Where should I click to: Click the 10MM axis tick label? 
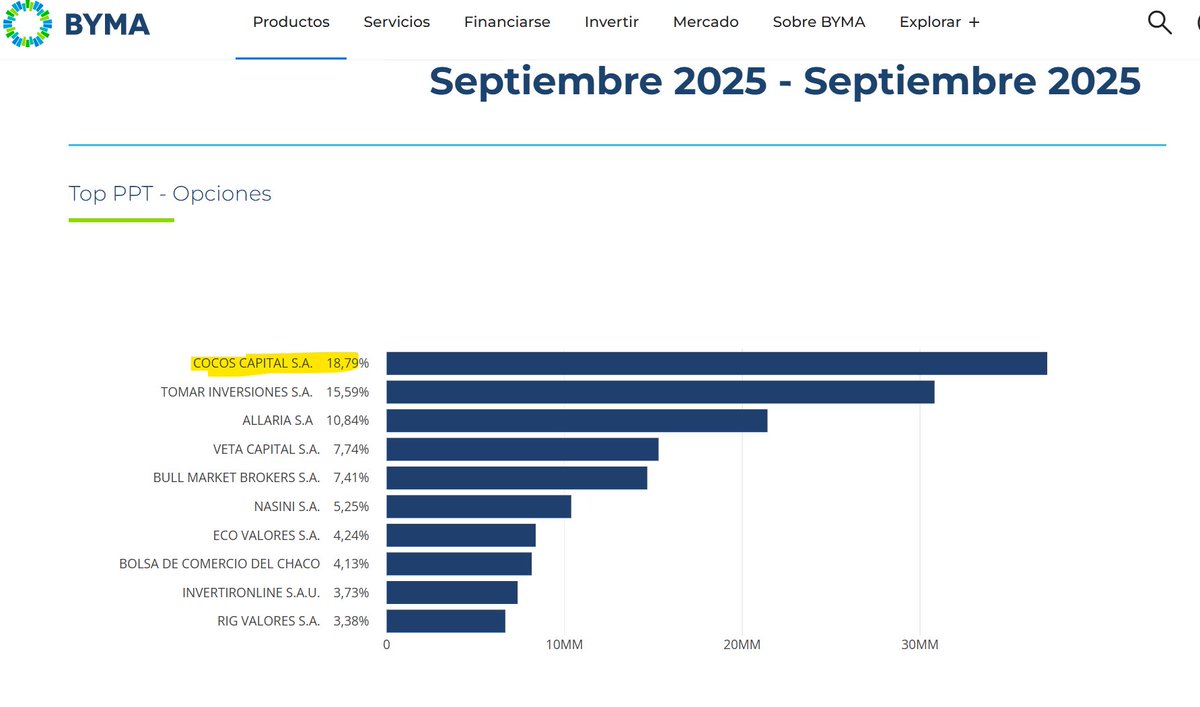(x=564, y=645)
